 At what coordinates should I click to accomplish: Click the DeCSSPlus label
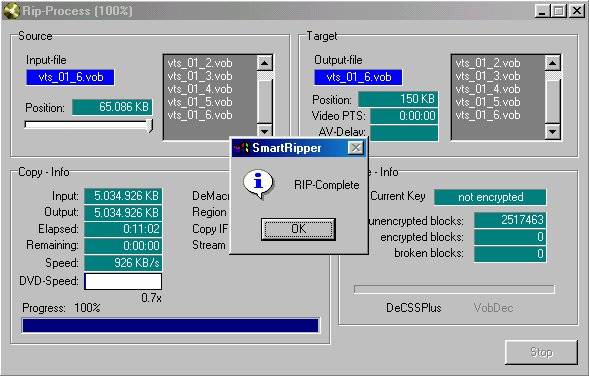tap(414, 308)
